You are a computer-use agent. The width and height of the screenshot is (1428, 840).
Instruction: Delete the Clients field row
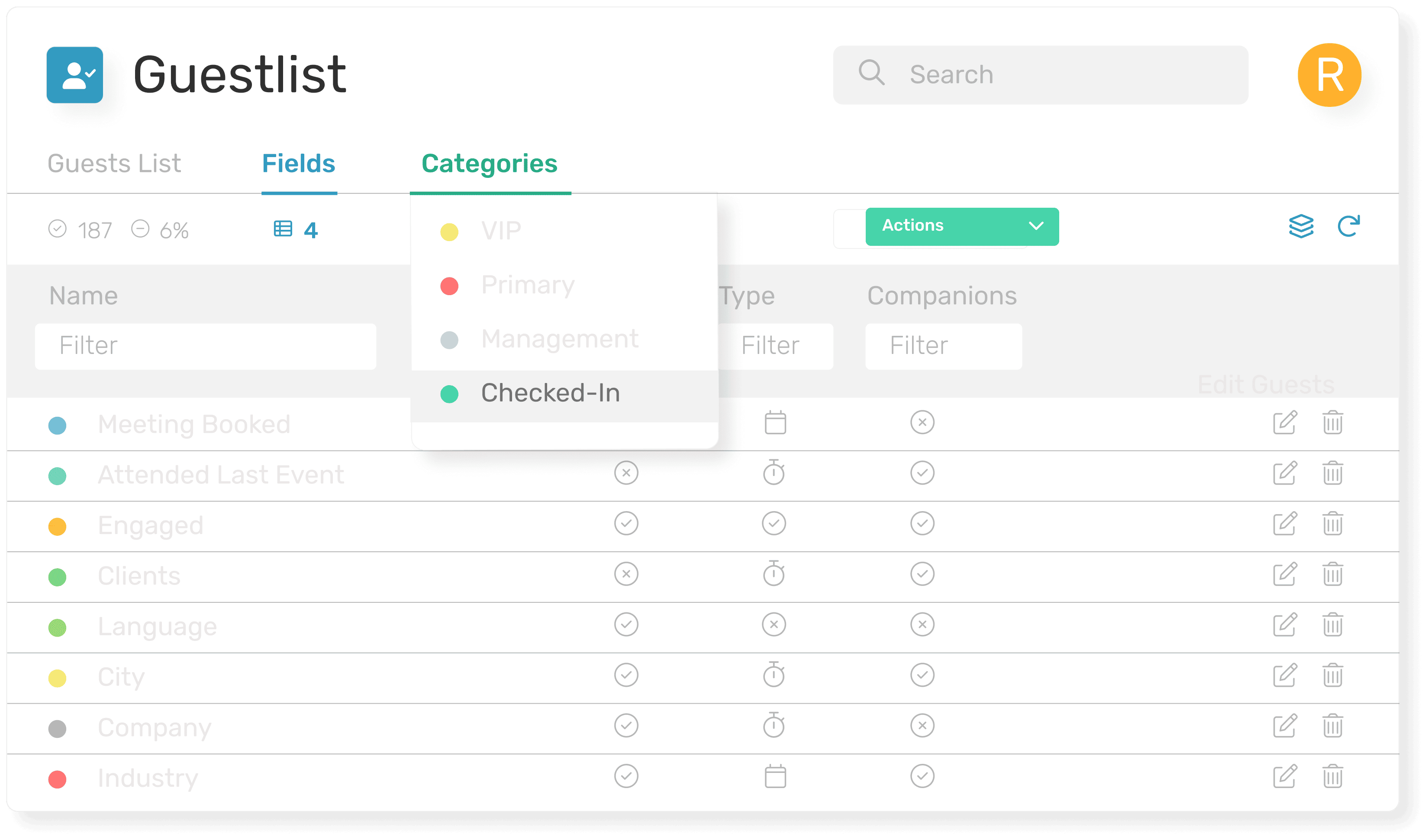point(1332,574)
